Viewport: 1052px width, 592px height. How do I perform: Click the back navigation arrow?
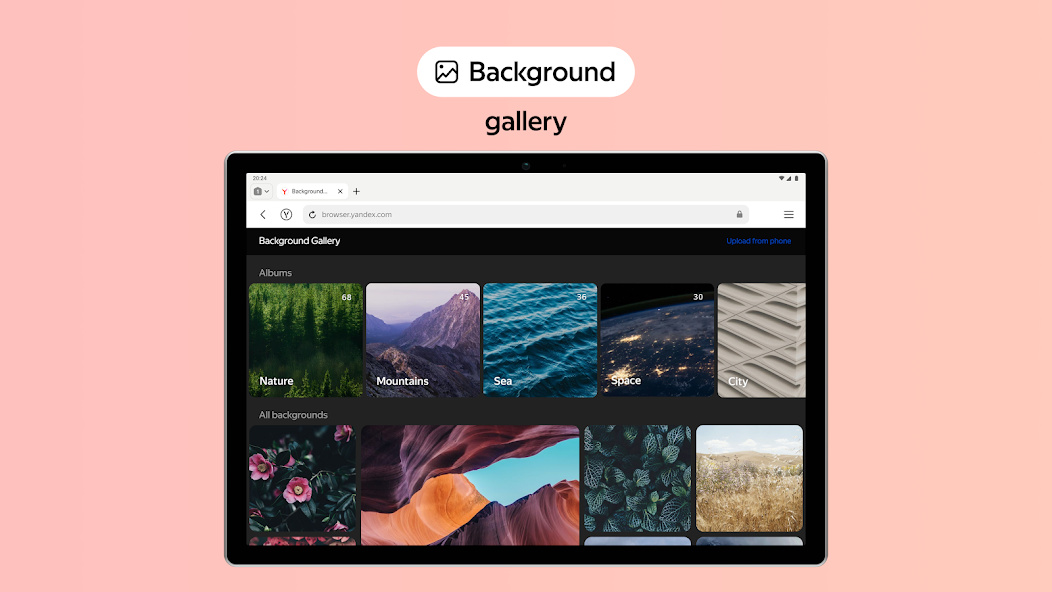pos(263,214)
